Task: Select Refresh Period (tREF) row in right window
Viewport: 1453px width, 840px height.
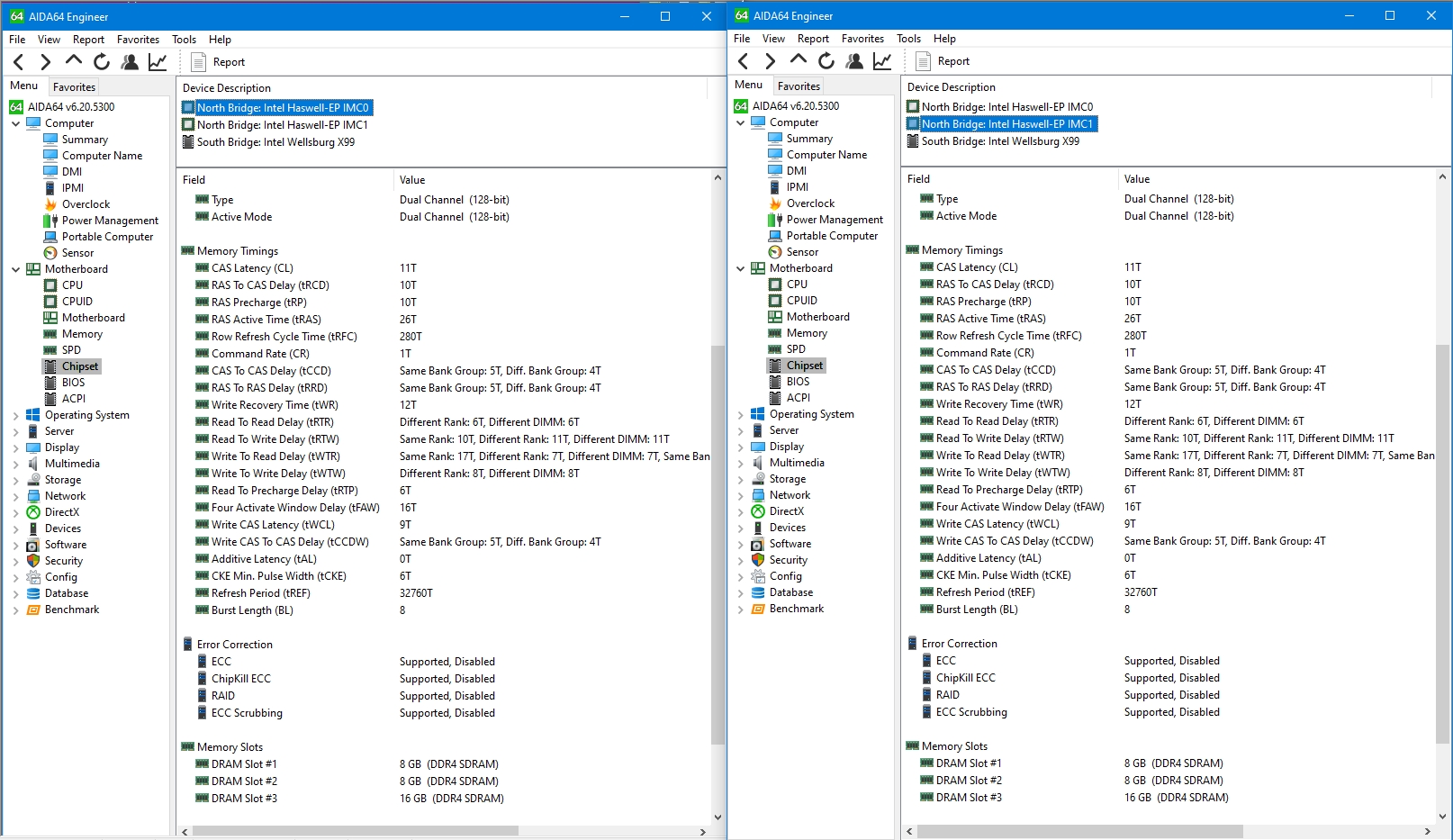Action: click(1169, 592)
